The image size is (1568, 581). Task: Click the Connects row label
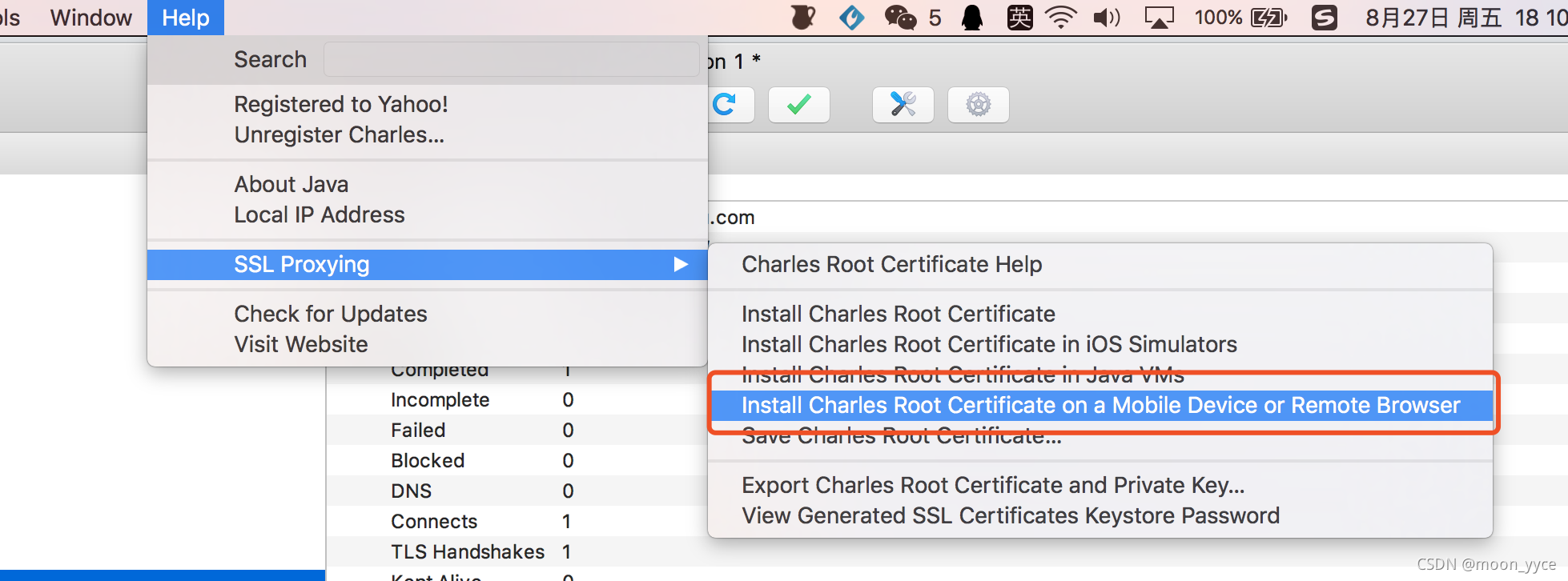(x=434, y=521)
